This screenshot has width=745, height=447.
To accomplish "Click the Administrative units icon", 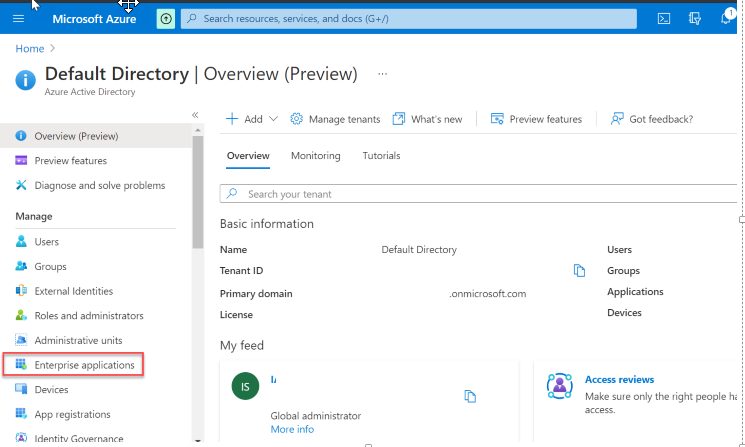I will pos(21,340).
